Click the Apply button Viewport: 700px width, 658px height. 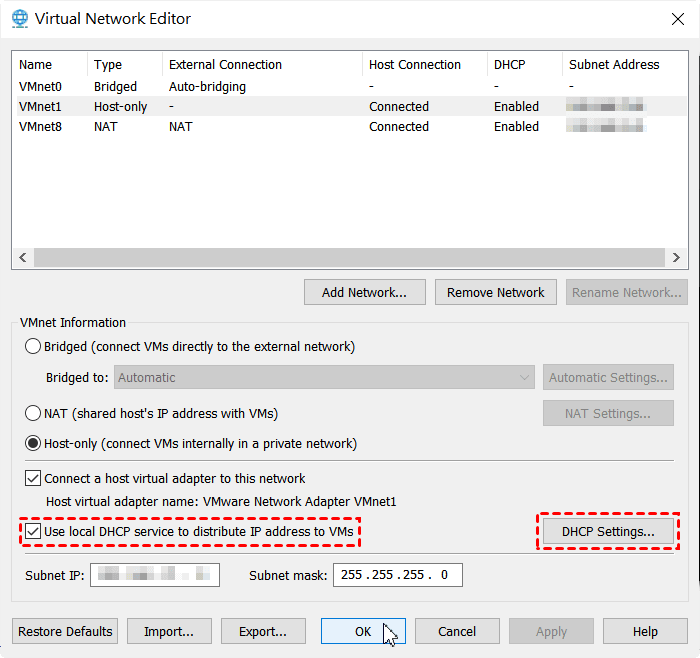[x=551, y=631]
